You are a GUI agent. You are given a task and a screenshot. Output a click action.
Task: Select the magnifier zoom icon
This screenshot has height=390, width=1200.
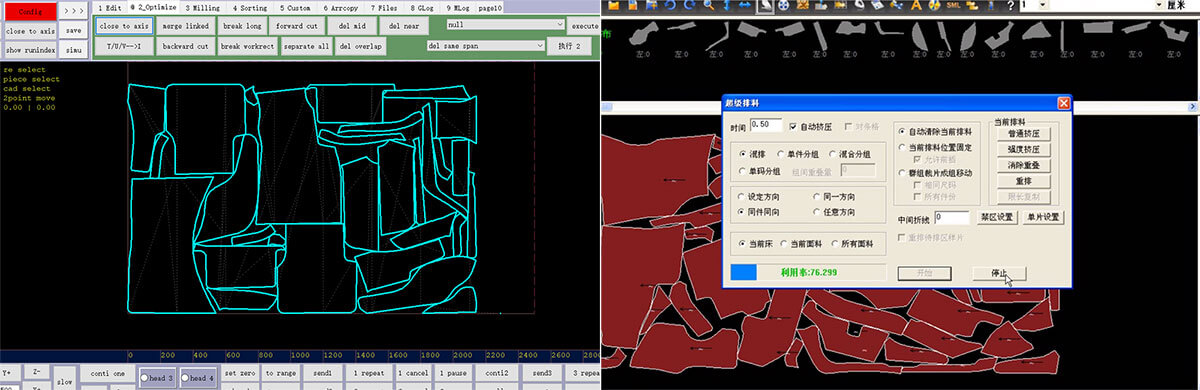tap(709, 5)
